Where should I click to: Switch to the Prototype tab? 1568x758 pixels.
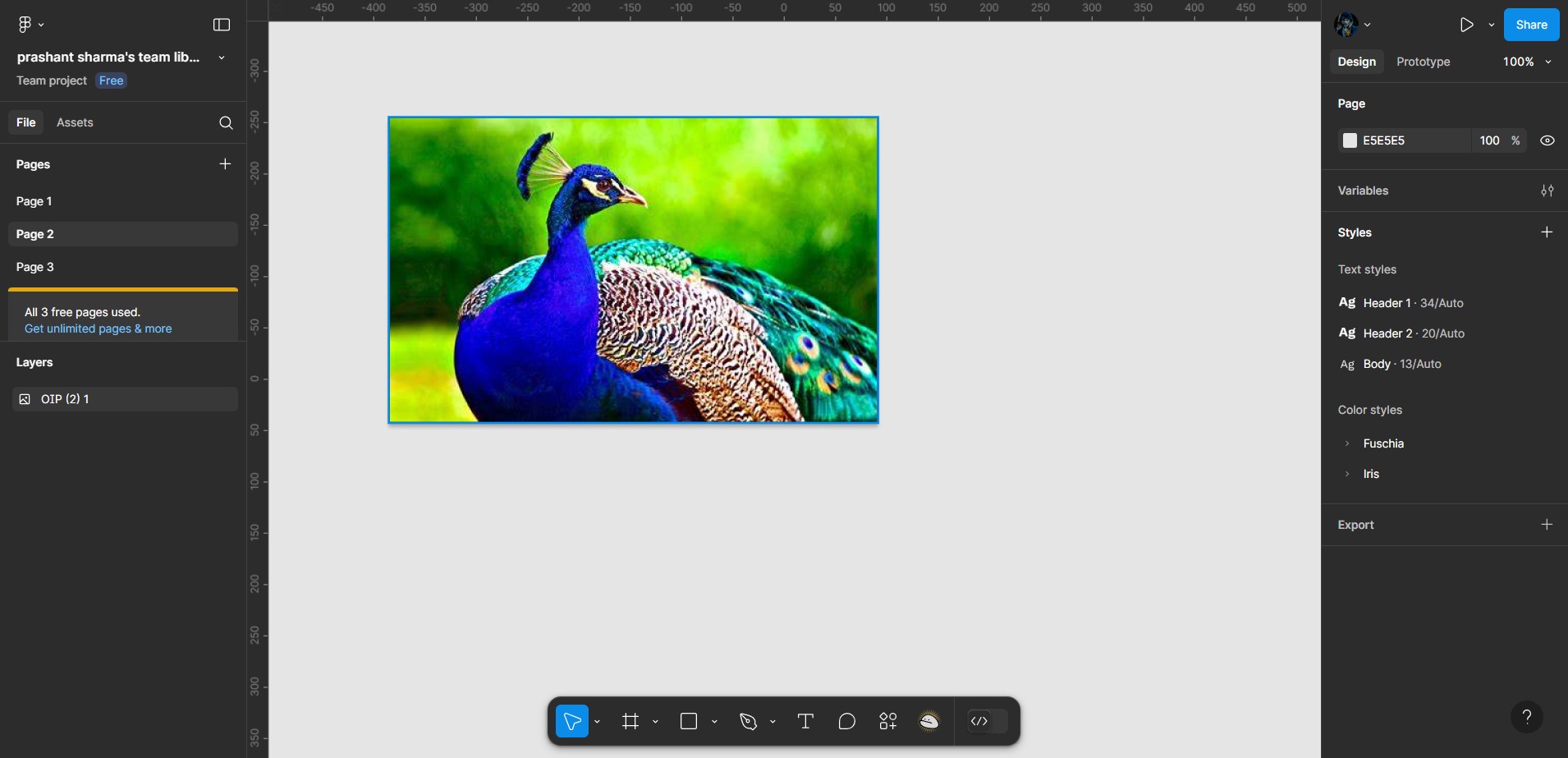coord(1423,62)
